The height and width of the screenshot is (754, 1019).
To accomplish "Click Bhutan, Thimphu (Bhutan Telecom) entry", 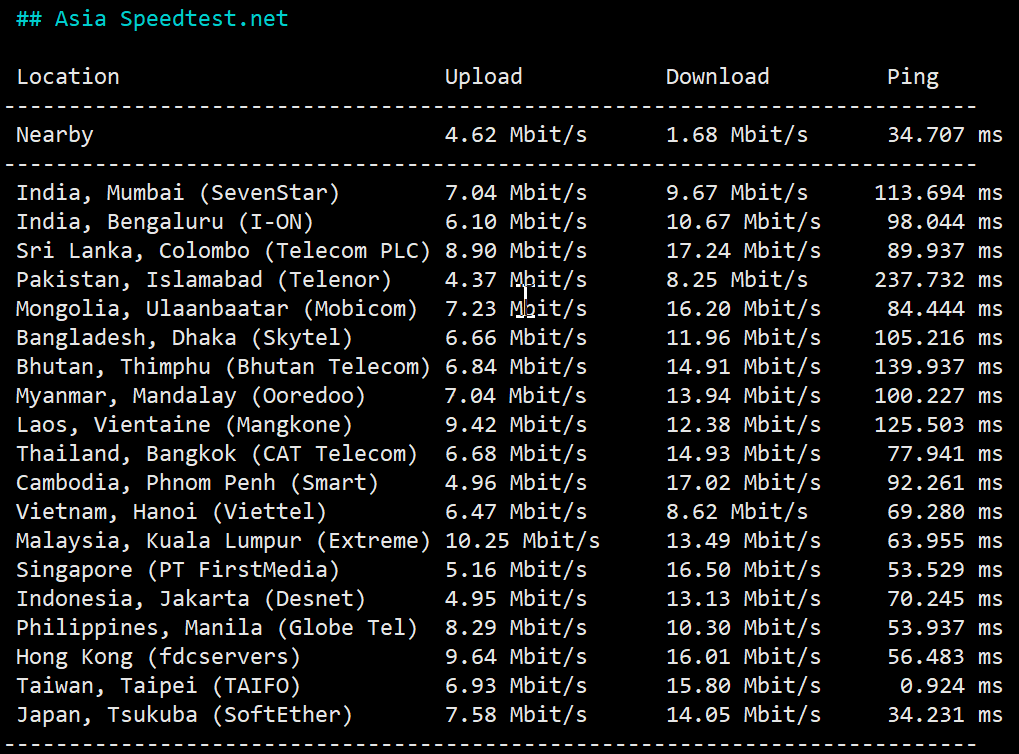I will [x=223, y=367].
